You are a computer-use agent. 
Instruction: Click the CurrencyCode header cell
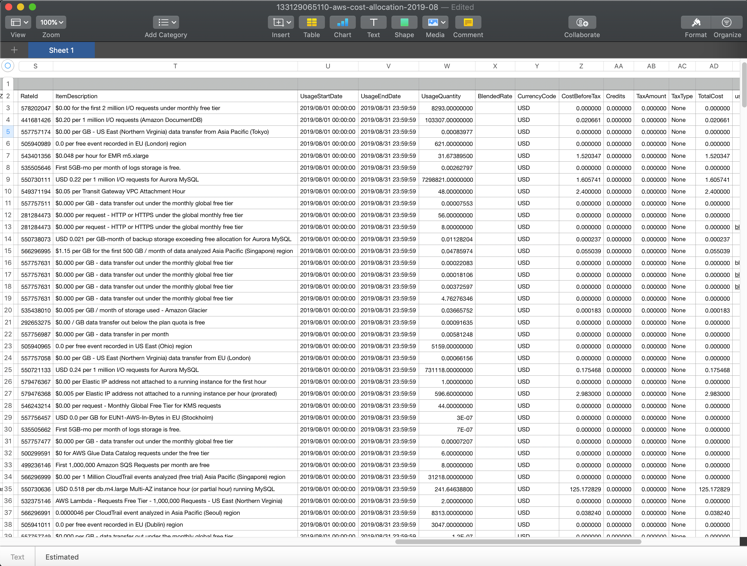point(537,96)
